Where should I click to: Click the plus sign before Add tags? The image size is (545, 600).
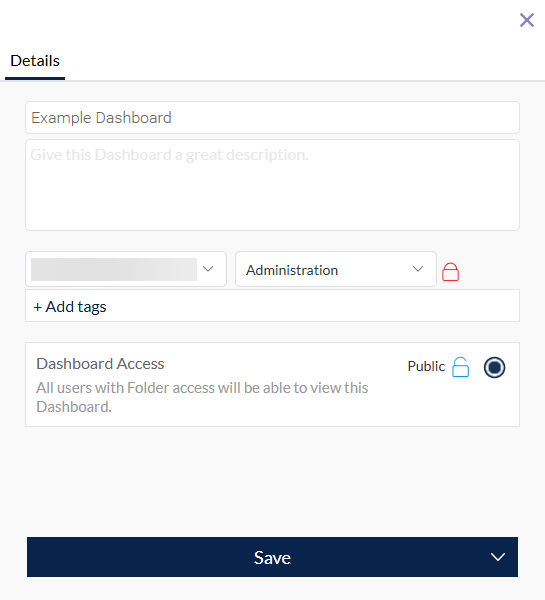[x=38, y=307]
